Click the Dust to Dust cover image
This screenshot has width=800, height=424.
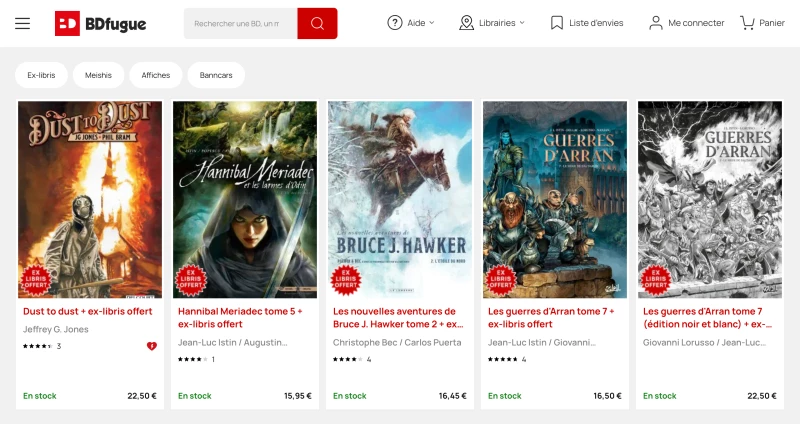[x=90, y=199]
